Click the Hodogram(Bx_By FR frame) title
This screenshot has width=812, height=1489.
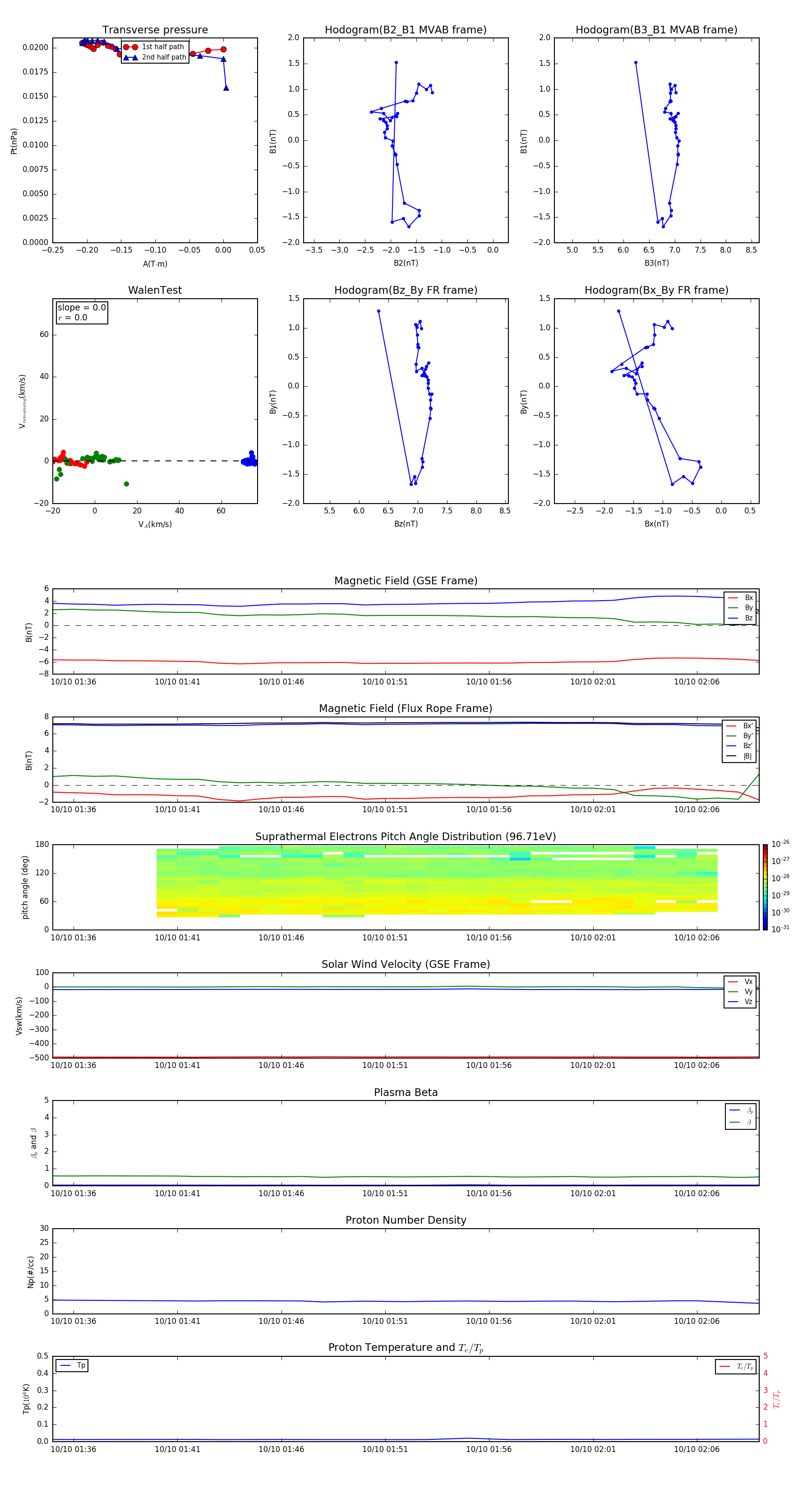pos(656,290)
